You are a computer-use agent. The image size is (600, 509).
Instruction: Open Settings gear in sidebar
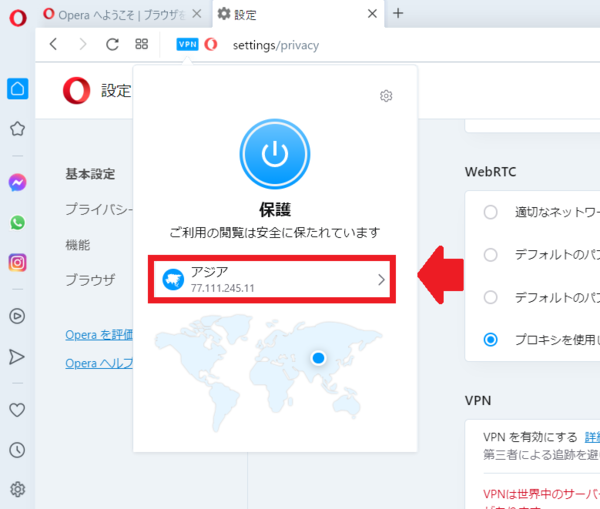coord(17,489)
